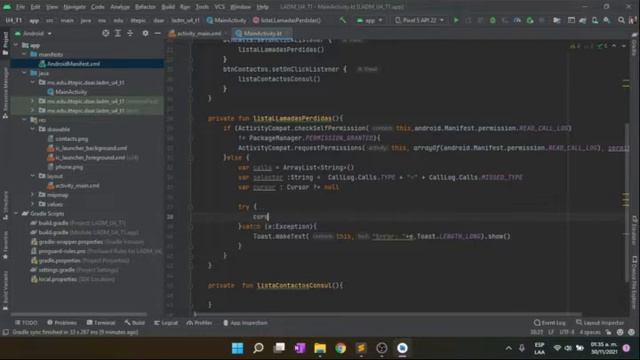Open OneNote from the taskbar
Viewport: 640px width, 360px height.
point(300,348)
